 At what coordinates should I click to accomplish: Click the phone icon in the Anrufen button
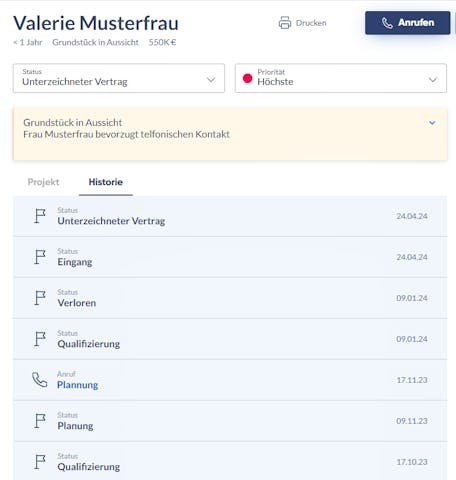[387, 23]
